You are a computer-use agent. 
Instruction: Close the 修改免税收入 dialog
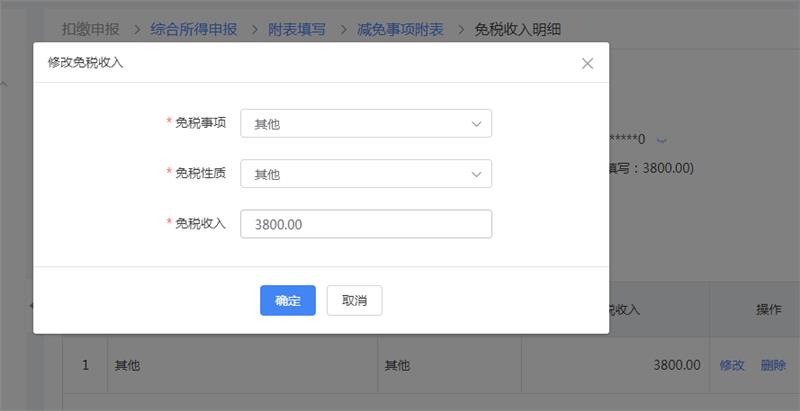[587, 63]
